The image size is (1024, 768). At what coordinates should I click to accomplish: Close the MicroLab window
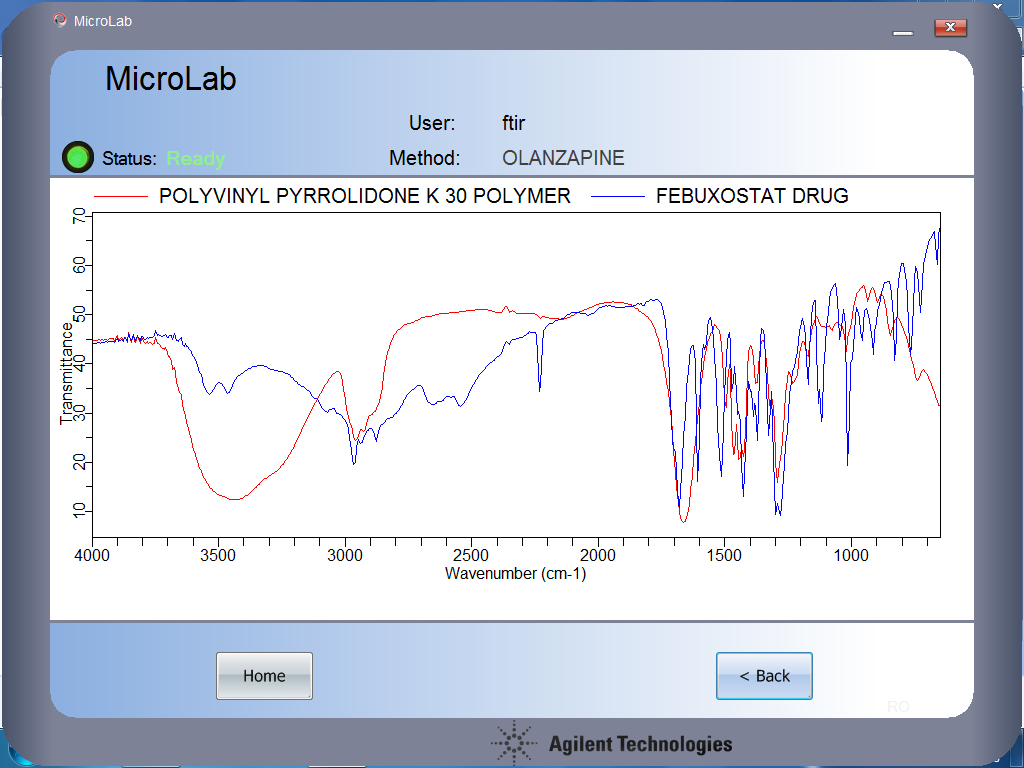coord(950,27)
